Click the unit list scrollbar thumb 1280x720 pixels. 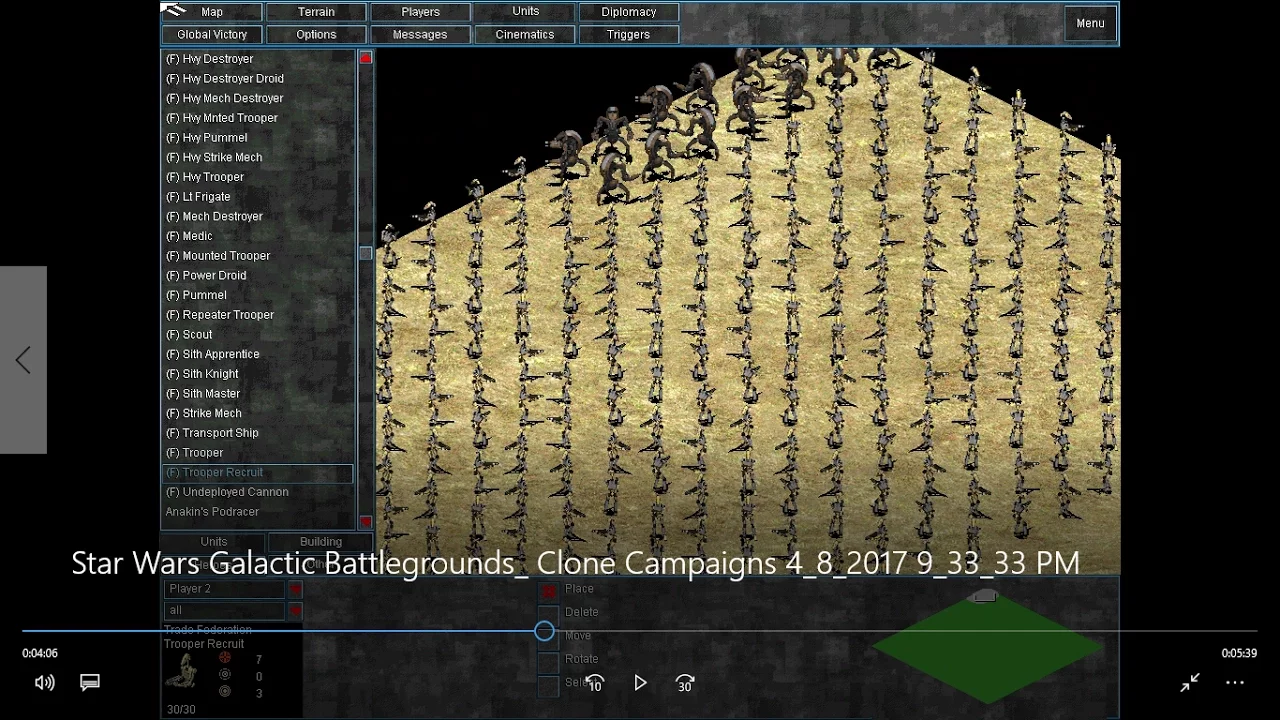(366, 254)
